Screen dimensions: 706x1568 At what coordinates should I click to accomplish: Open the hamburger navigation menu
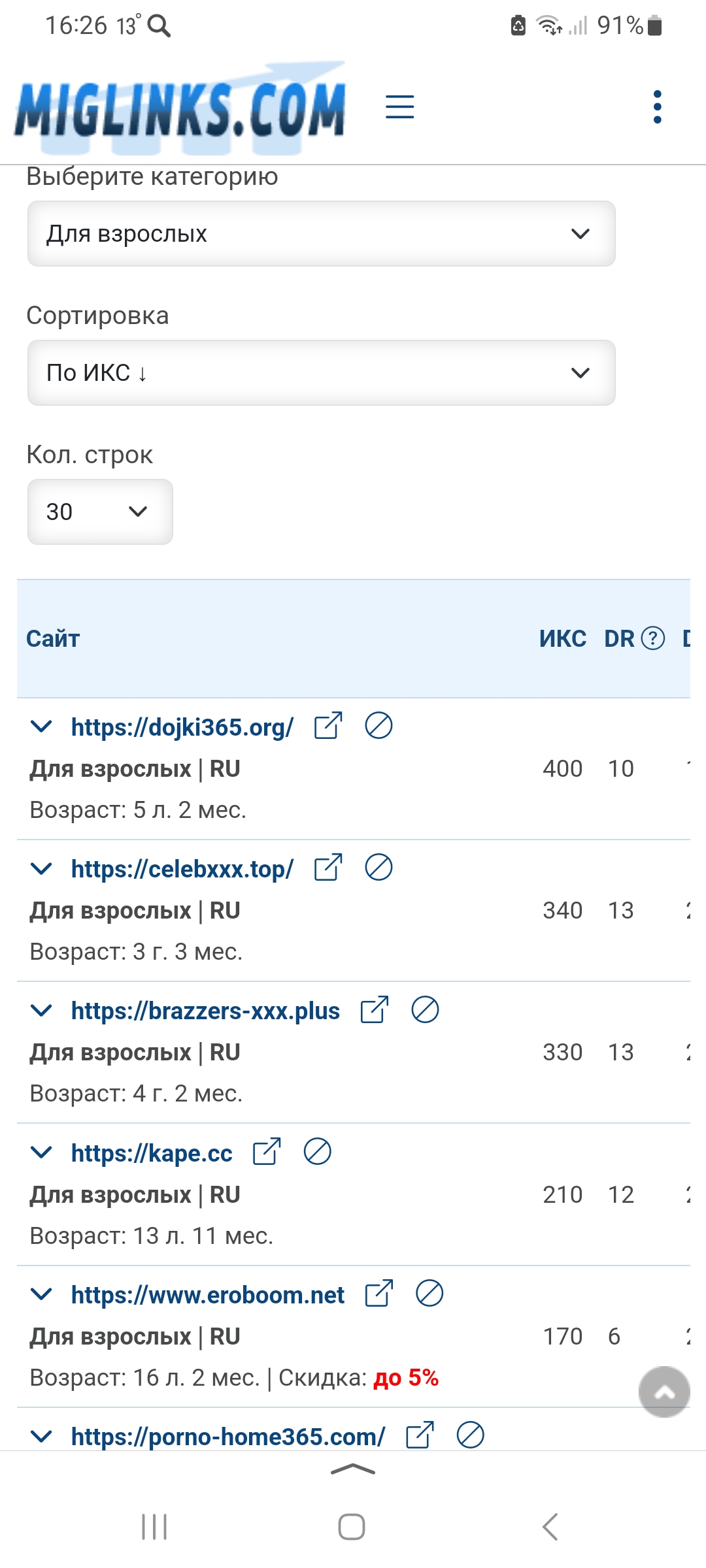tap(399, 106)
